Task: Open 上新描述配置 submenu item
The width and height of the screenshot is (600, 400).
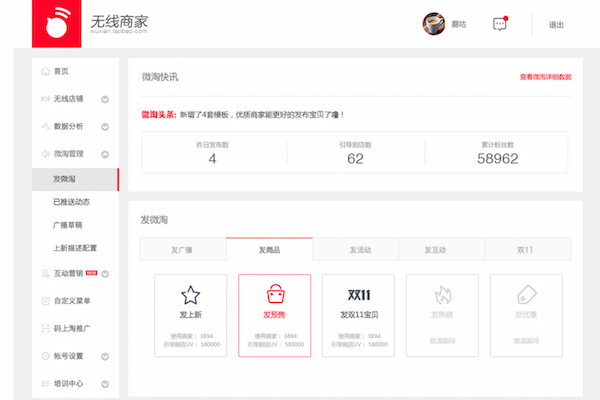Action: pos(75,248)
